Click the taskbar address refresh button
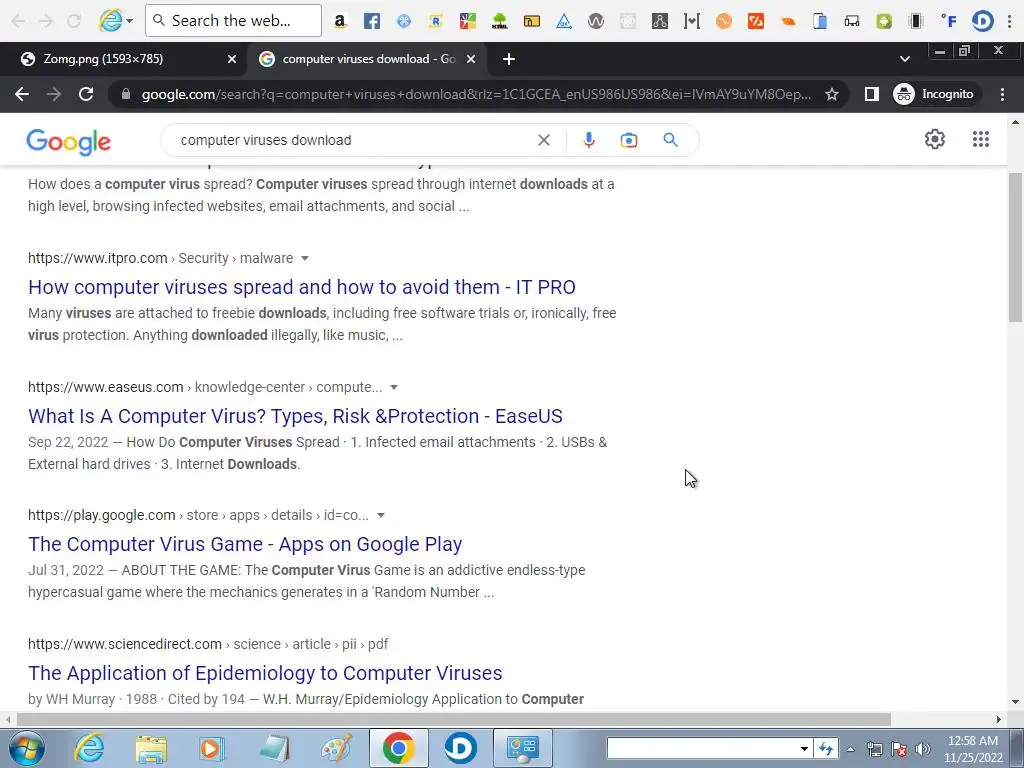 [826, 748]
